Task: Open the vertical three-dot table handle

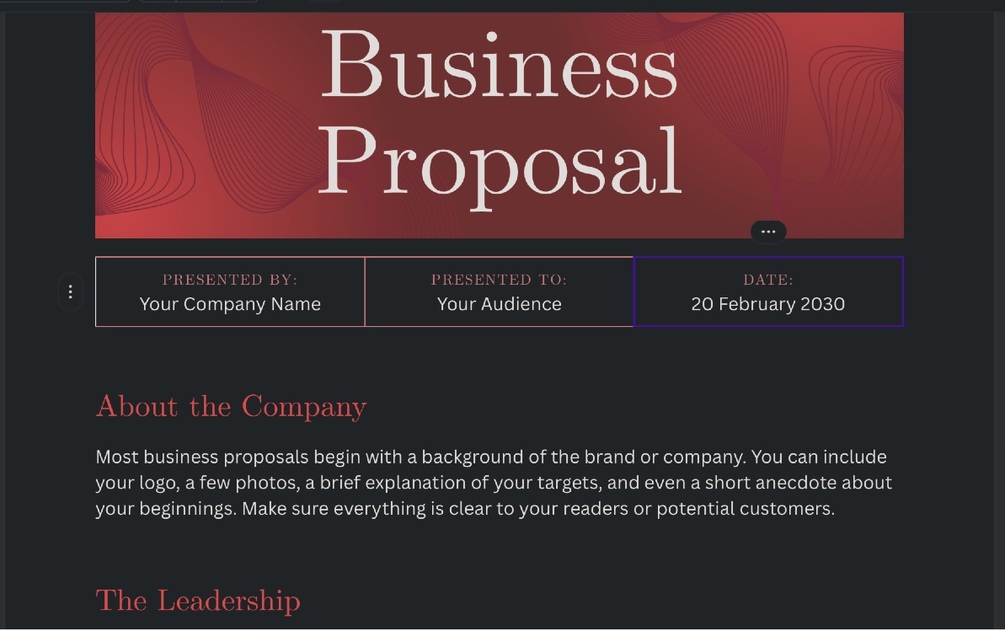Action: point(71,292)
